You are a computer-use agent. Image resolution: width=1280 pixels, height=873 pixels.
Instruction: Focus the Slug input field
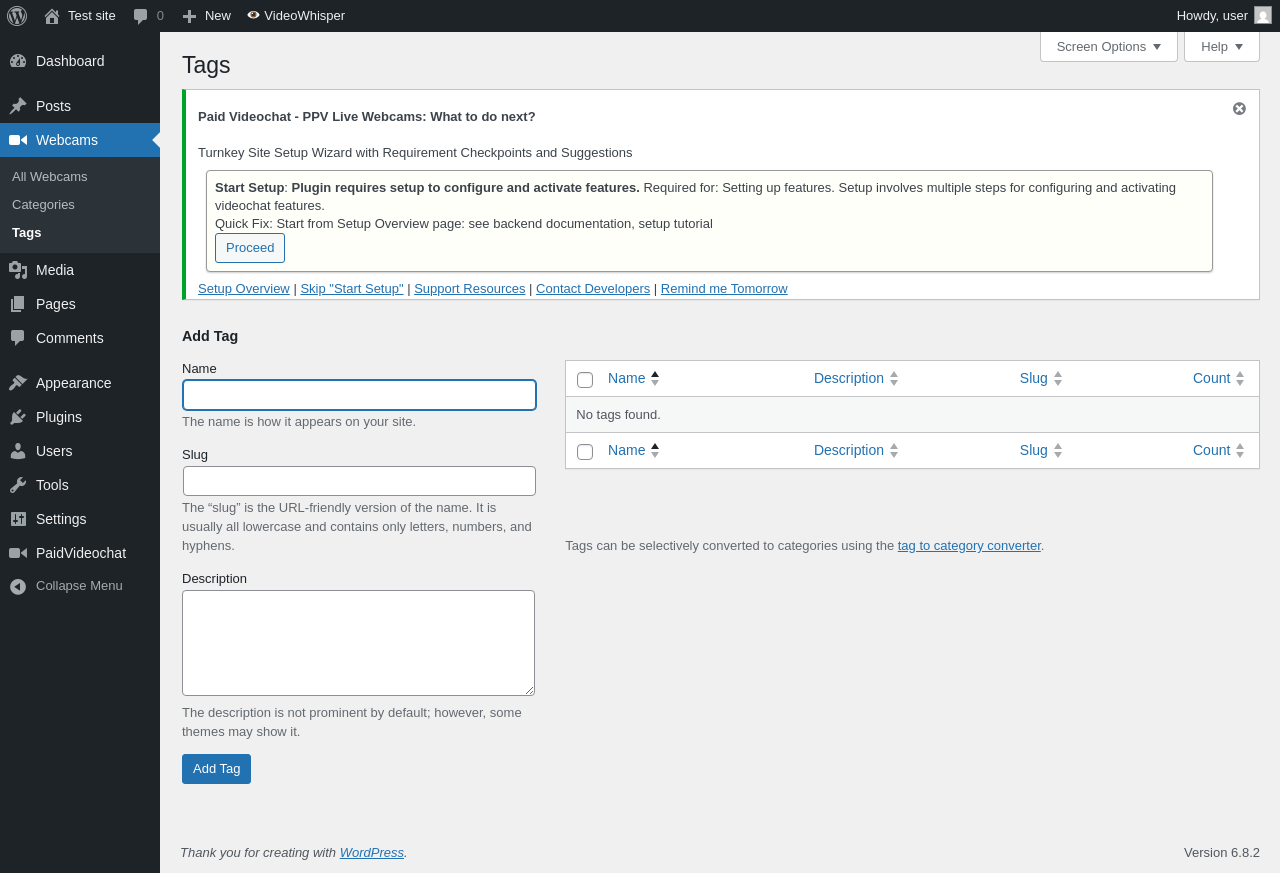pyautogui.click(x=359, y=481)
